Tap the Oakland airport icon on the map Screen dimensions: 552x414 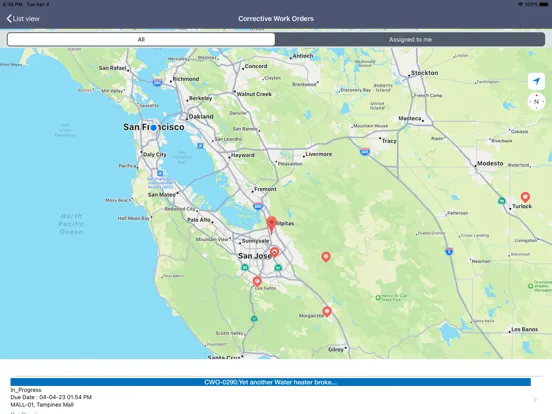pyautogui.click(x=200, y=146)
